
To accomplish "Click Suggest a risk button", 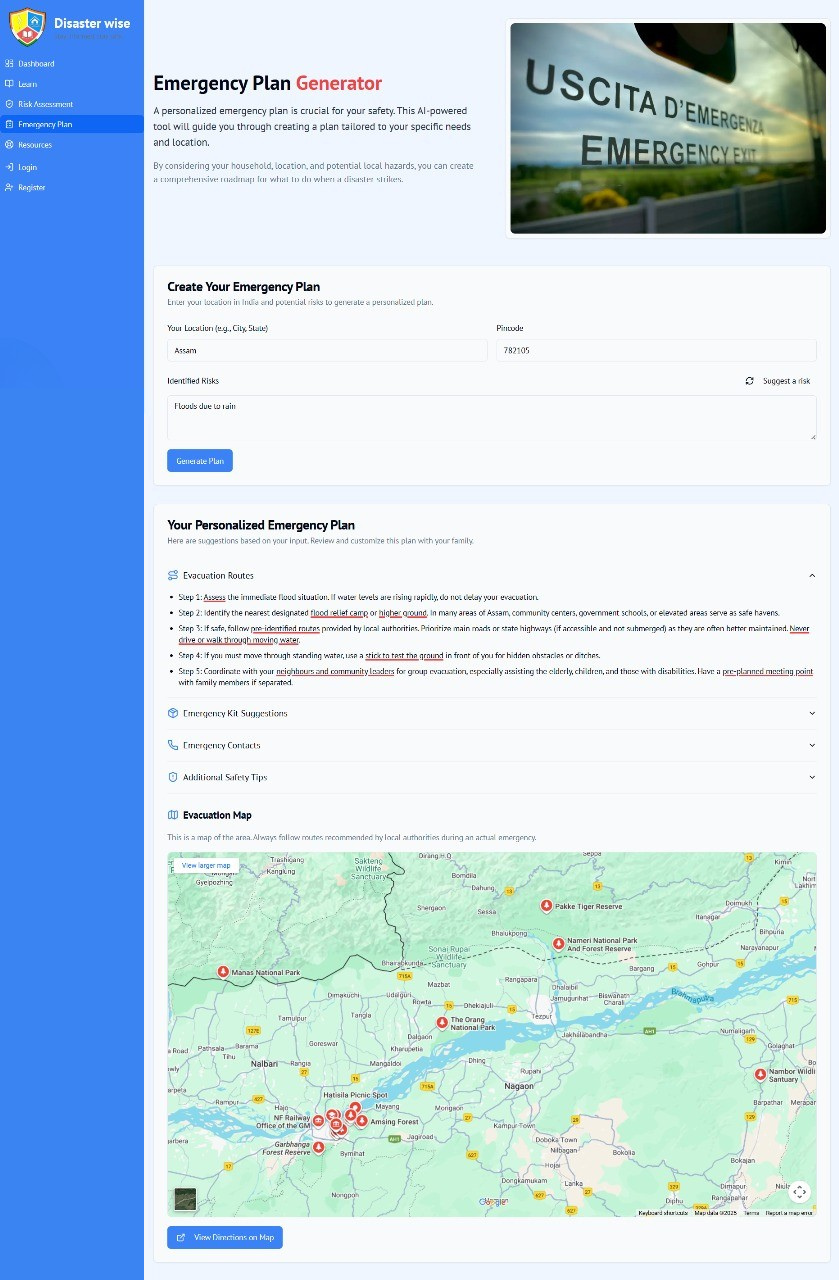I will [778, 381].
